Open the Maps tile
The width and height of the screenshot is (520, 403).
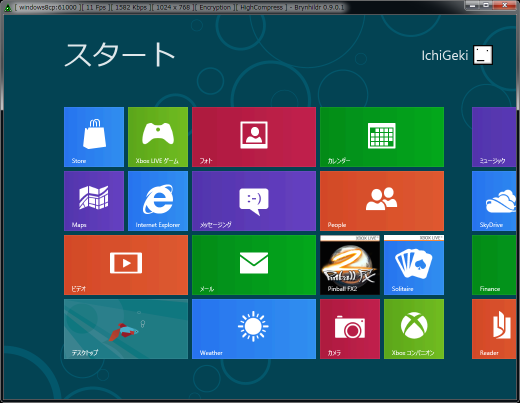(x=94, y=201)
